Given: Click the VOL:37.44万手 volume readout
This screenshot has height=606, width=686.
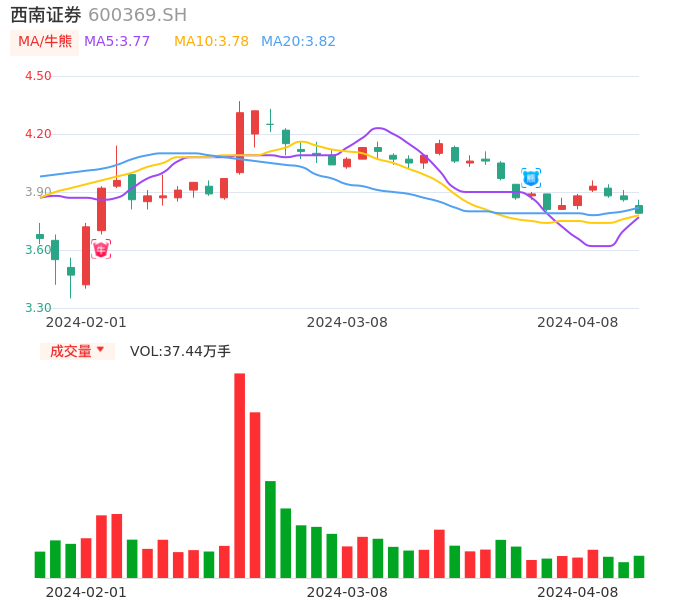Looking at the screenshot, I should click(x=180, y=351).
